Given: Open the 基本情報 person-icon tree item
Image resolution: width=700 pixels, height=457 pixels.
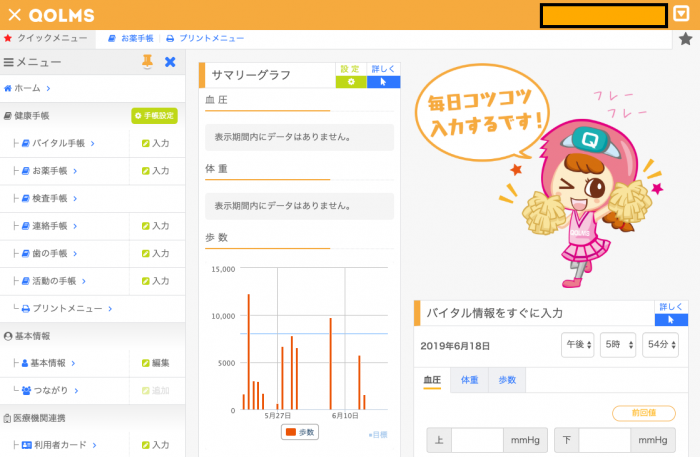Looking at the screenshot, I should pyautogui.click(x=48, y=363).
